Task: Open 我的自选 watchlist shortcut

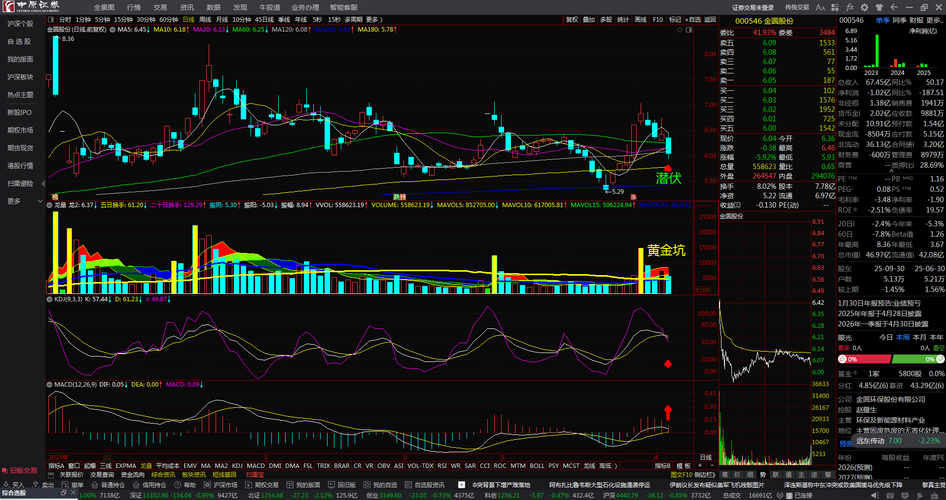Action: [x=381, y=485]
